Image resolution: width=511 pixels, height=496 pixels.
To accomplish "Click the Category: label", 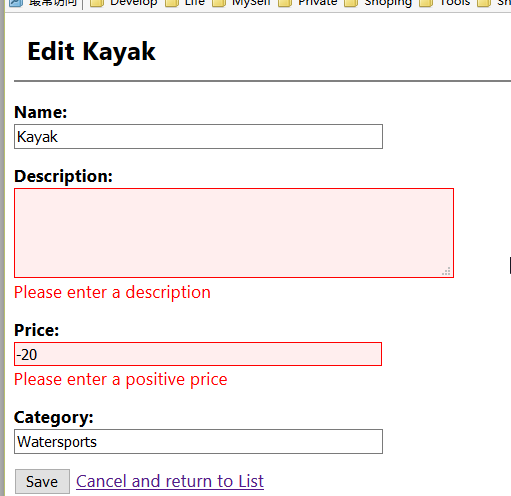I will pos(54,417).
